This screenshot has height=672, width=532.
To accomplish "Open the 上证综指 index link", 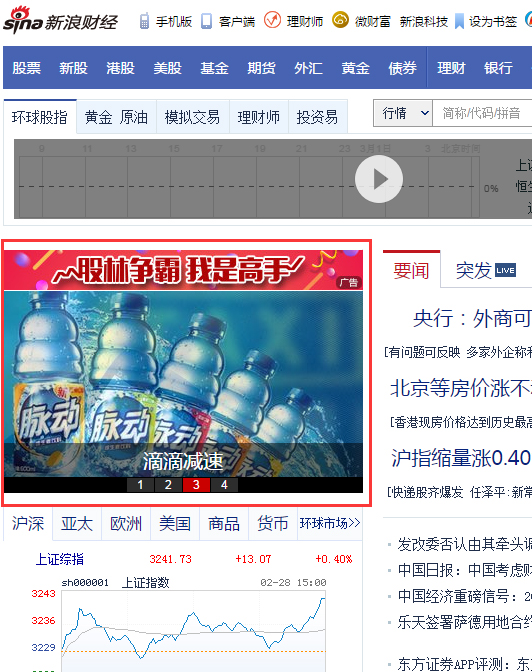I will pos(60,559).
